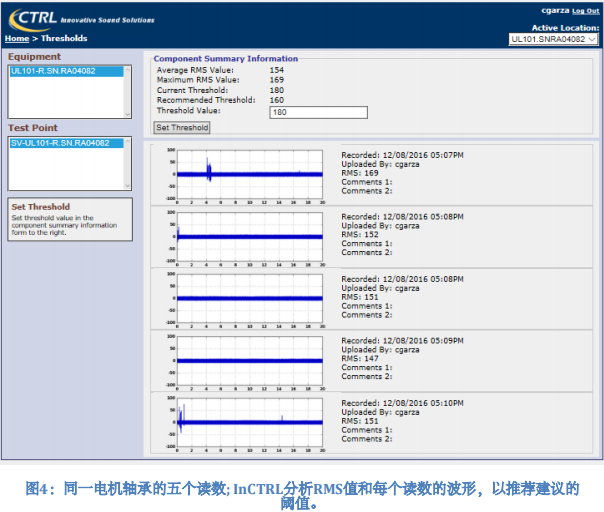Viewport: 604px width, 512px height.
Task: Click the Test Point list scroll up arrow
Action: coord(127,143)
